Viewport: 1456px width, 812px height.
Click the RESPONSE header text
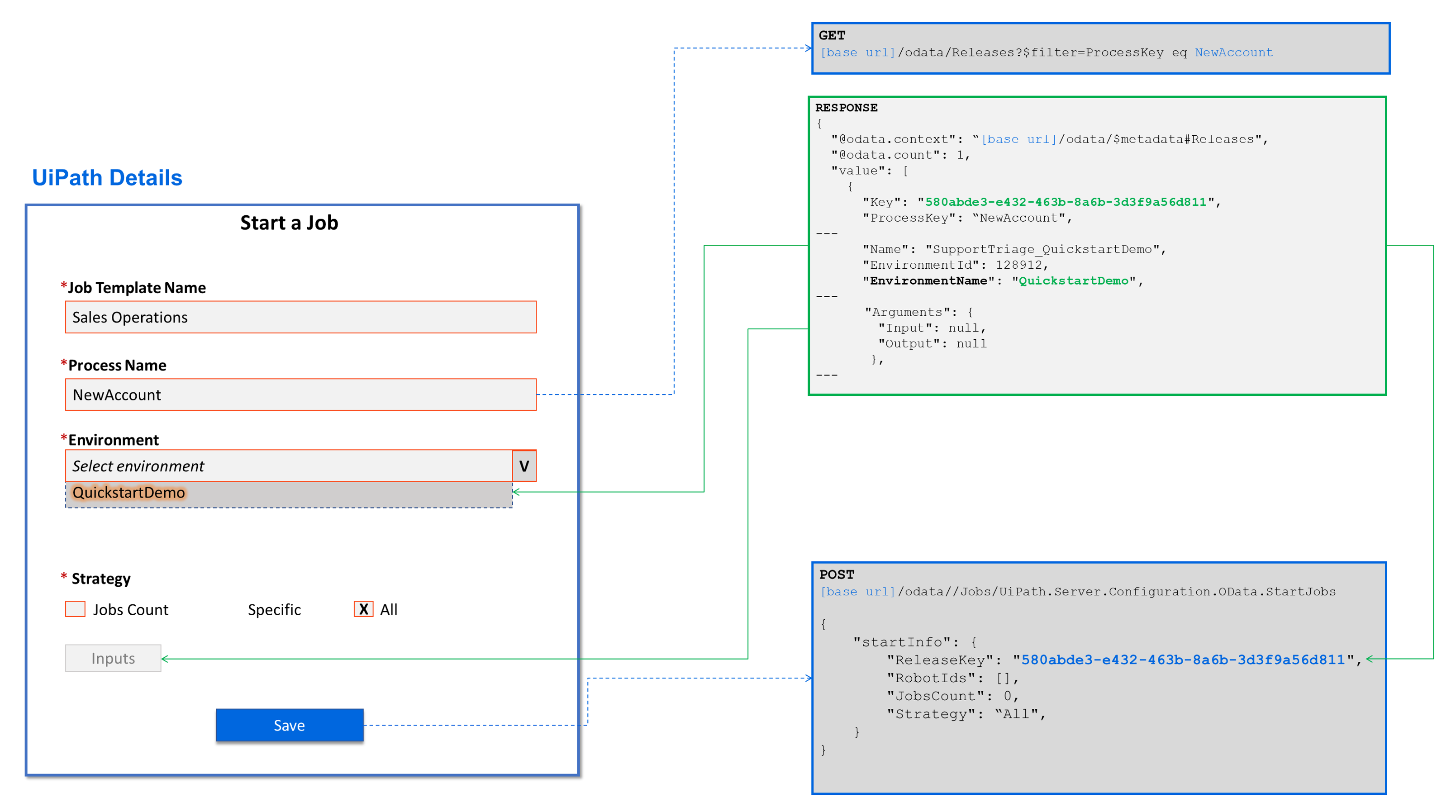click(846, 107)
